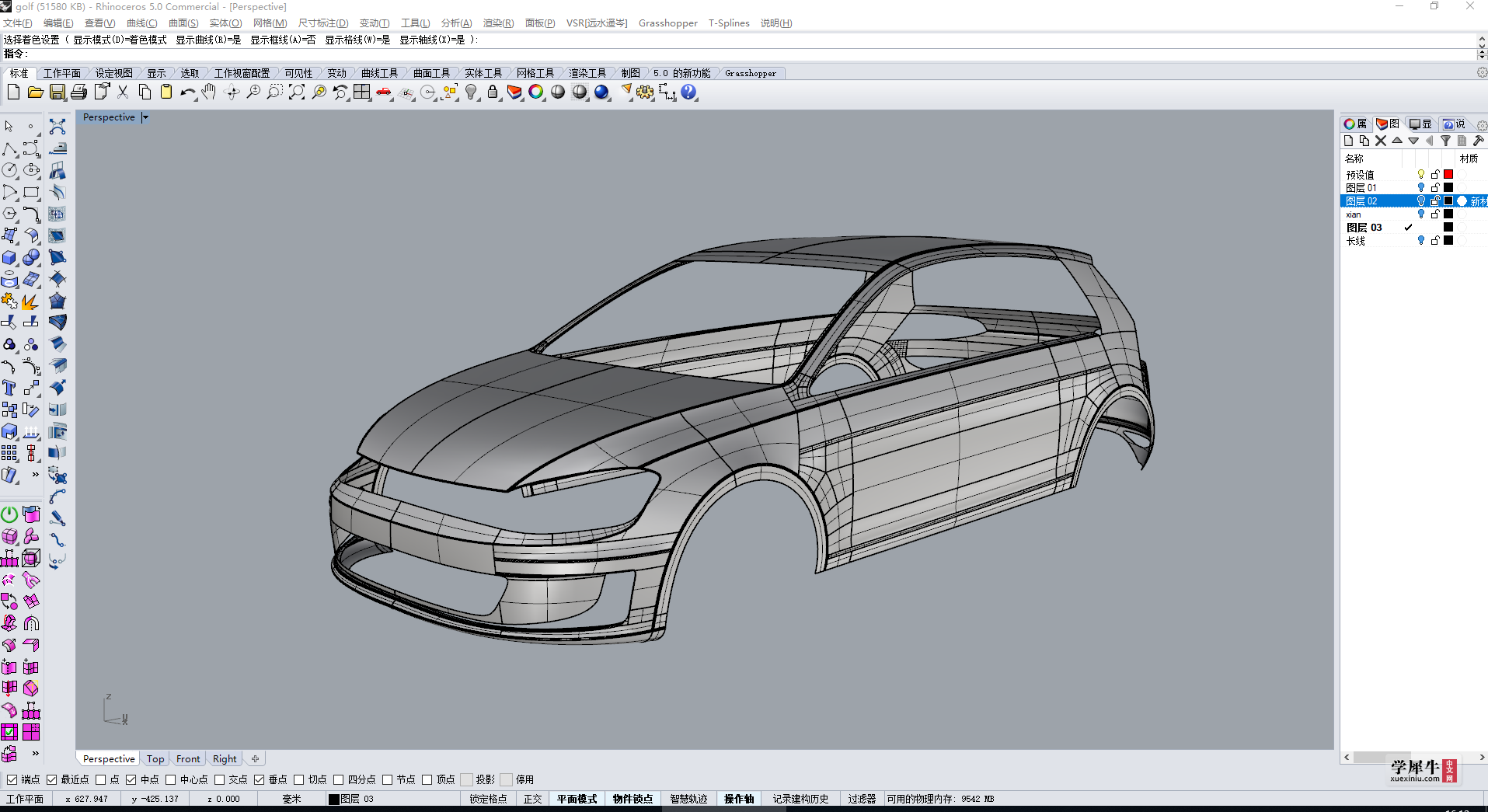Switch to the 工作平面 toolbar tab
Image resolution: width=1488 pixels, height=812 pixels.
point(62,73)
